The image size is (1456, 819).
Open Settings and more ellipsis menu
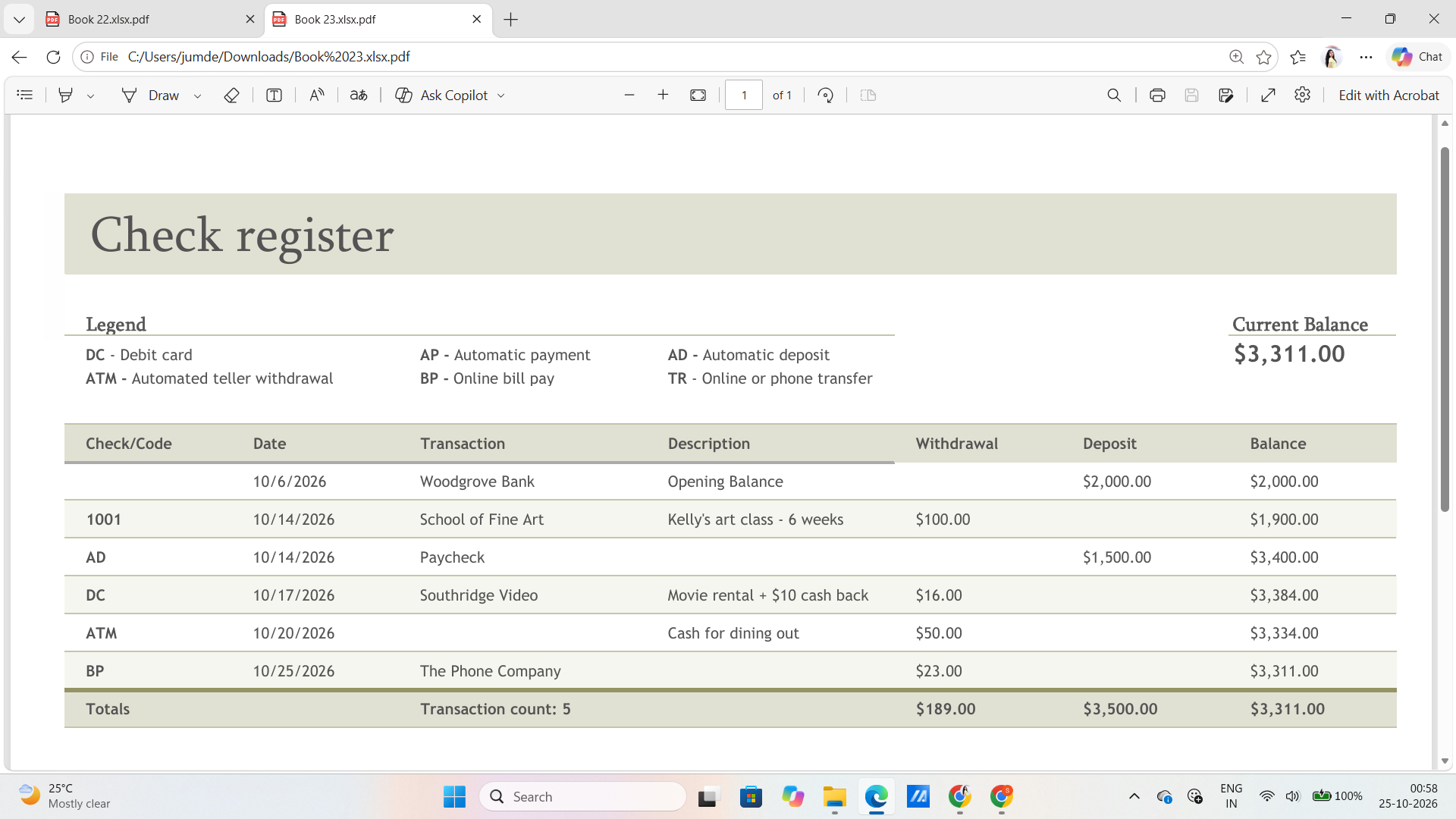coord(1366,57)
